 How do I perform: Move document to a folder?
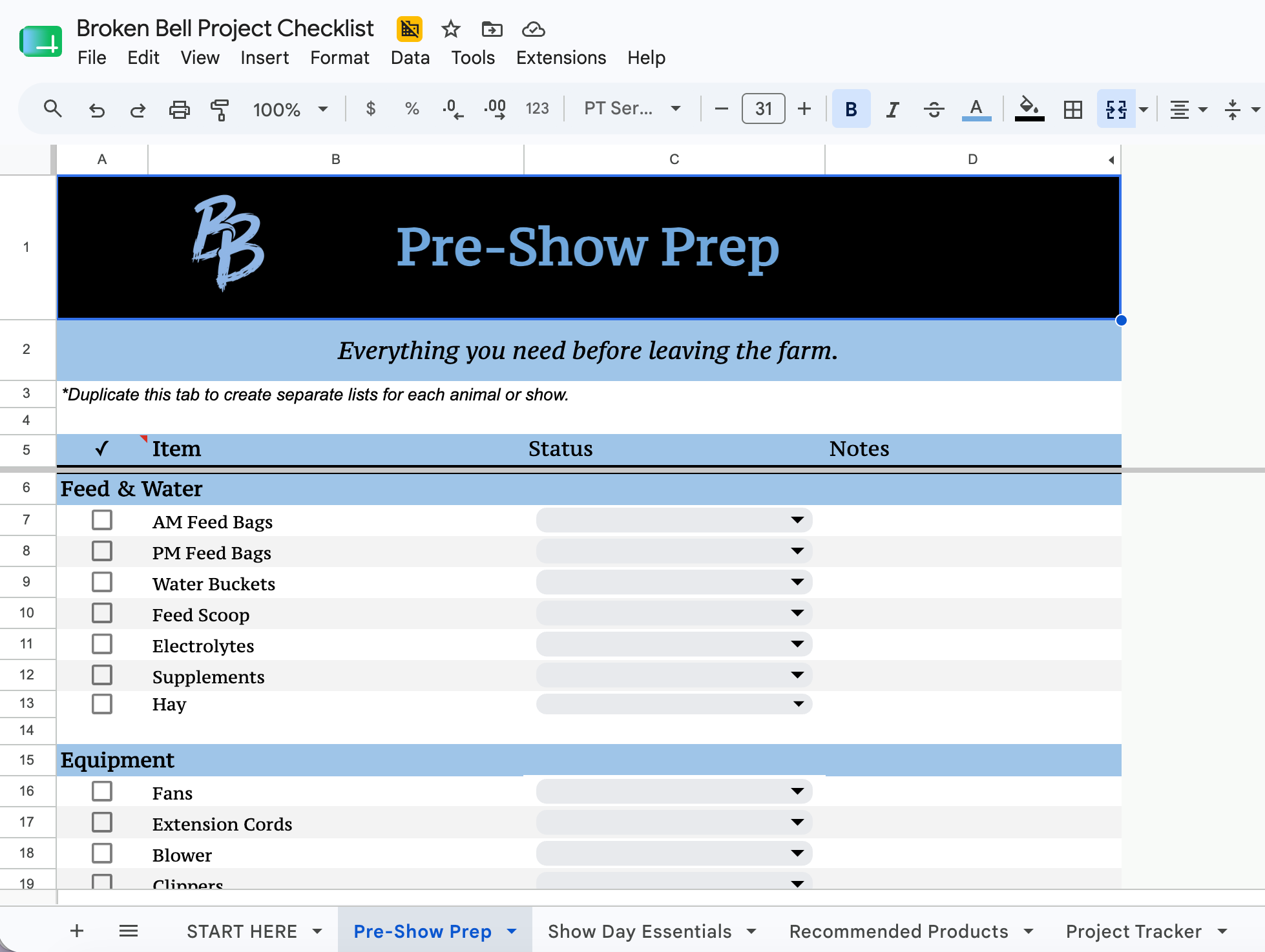click(x=492, y=29)
